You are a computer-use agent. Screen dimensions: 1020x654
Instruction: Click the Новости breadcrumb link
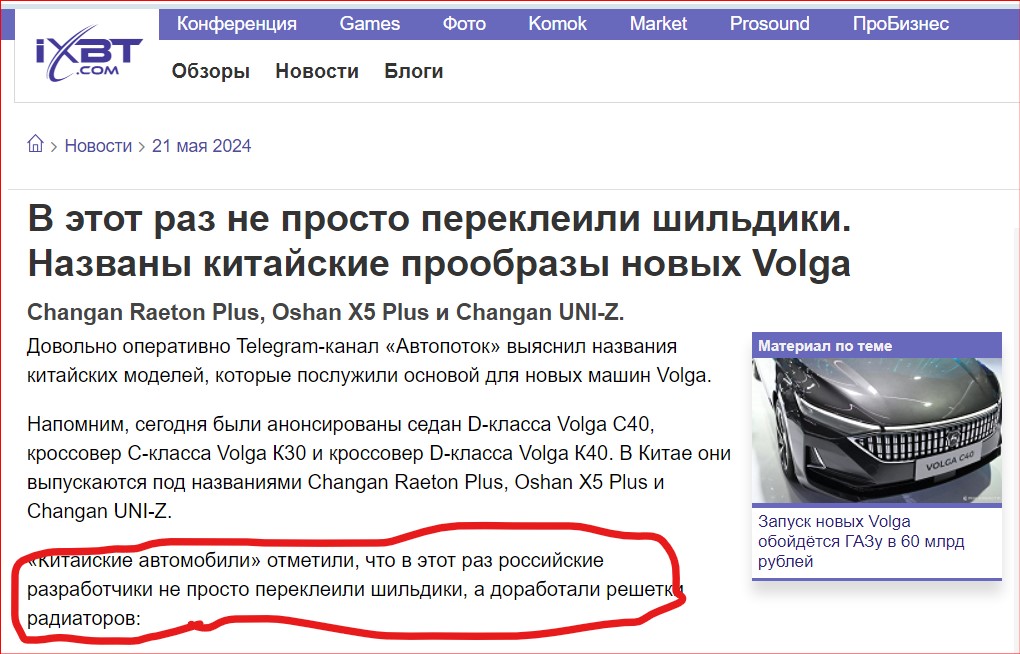pyautogui.click(x=98, y=146)
